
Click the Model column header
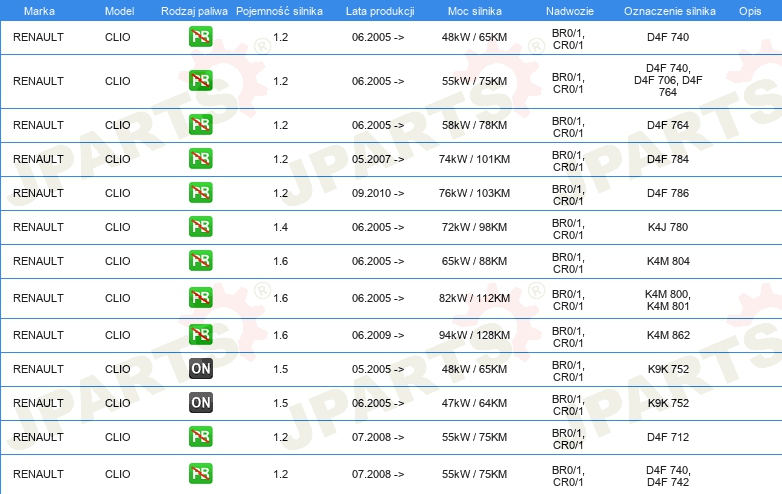(x=119, y=11)
